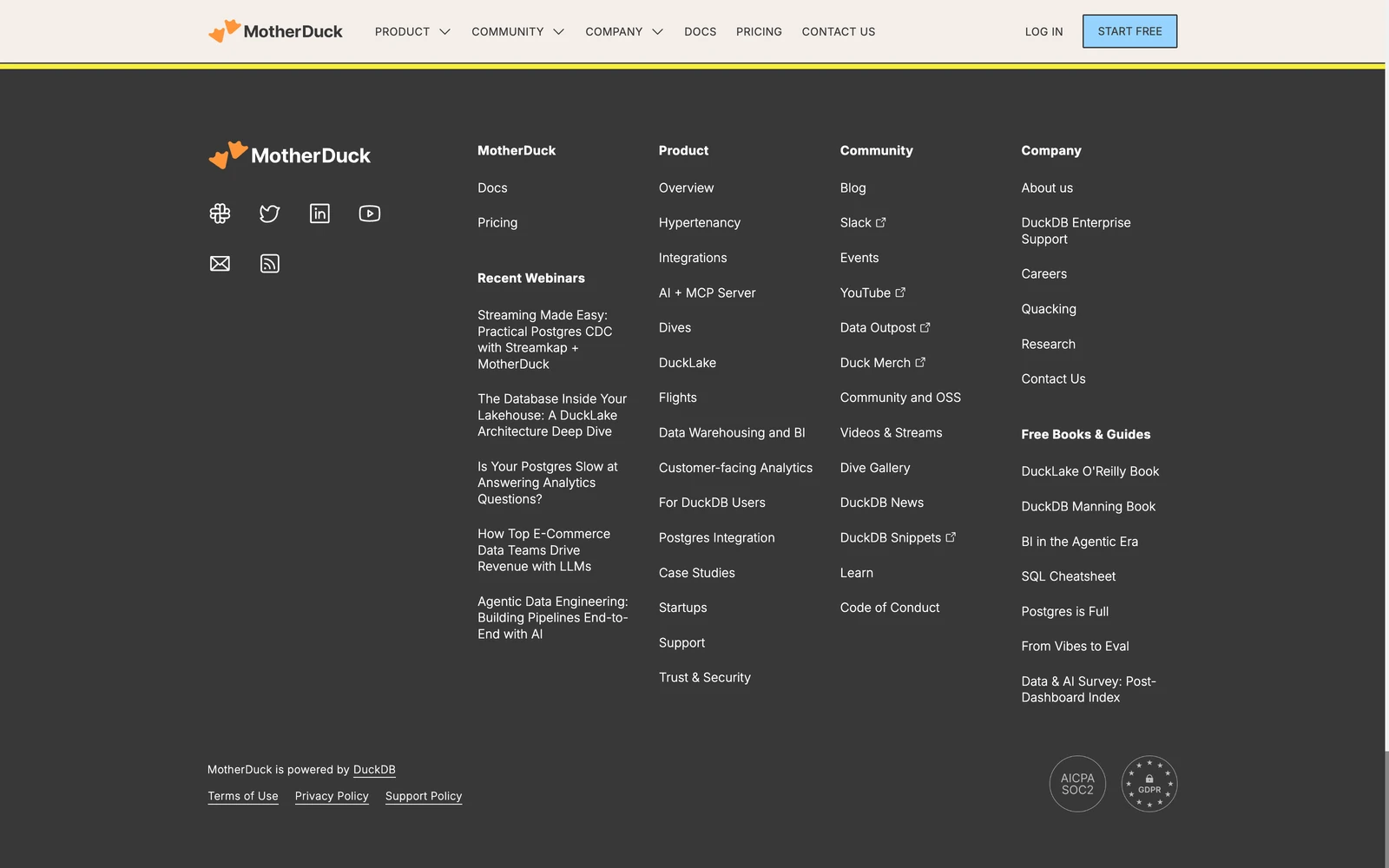Open Terms of Use link

point(243,796)
